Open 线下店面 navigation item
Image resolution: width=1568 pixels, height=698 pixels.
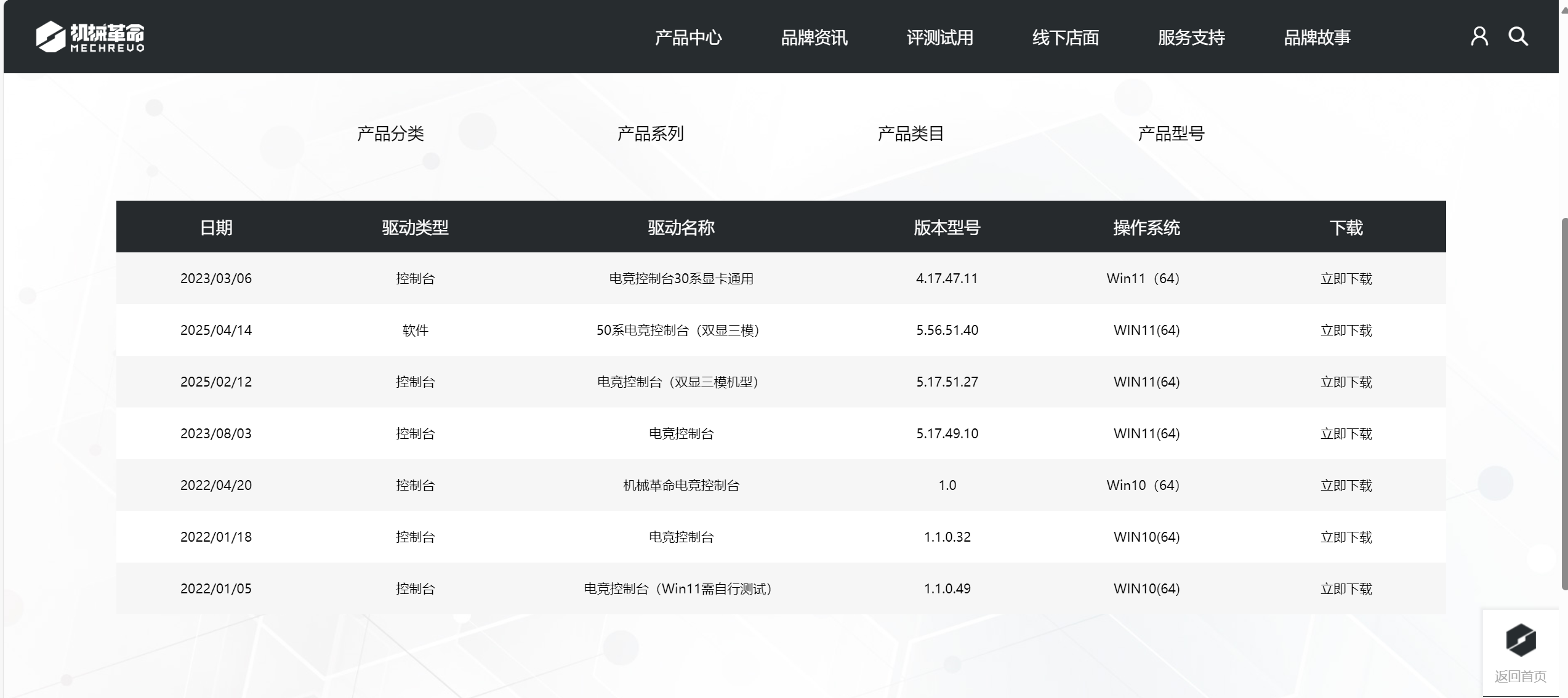tap(1065, 38)
